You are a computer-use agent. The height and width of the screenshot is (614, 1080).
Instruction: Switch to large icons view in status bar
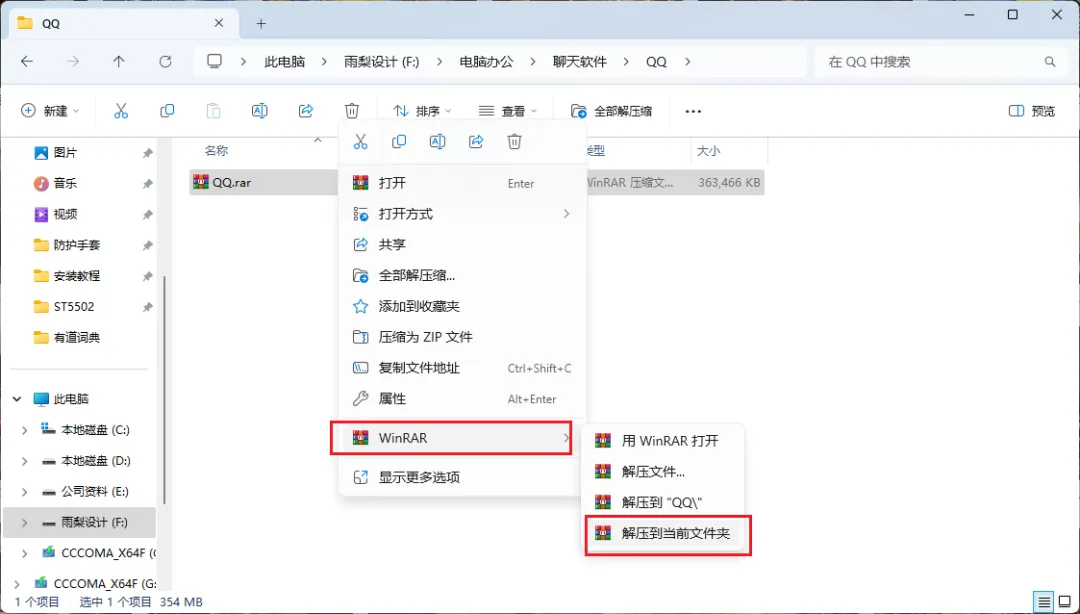click(1065, 602)
